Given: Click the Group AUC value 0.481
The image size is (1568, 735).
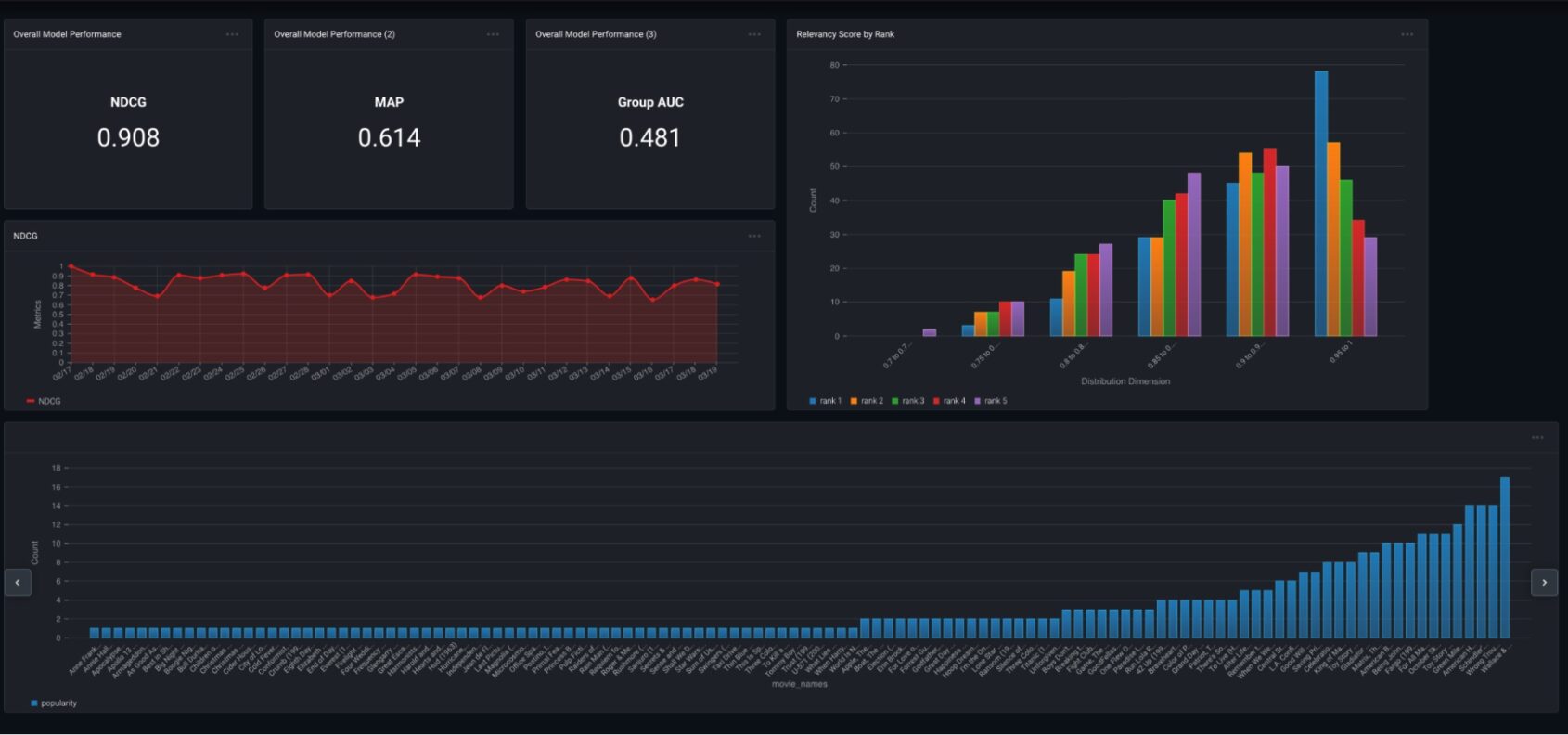Looking at the screenshot, I should (x=649, y=138).
